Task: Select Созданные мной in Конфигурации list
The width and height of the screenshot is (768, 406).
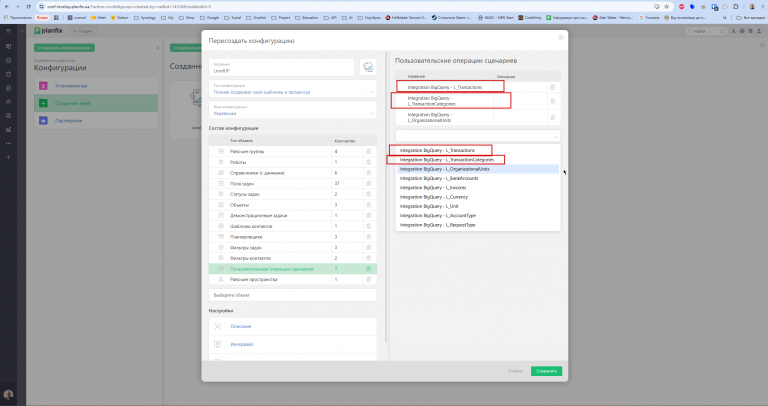Action: pyautogui.click(x=96, y=103)
